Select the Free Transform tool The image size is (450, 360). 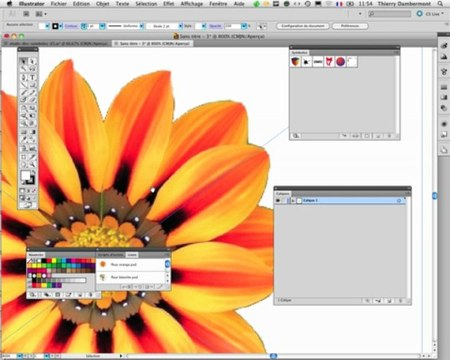tap(32, 116)
